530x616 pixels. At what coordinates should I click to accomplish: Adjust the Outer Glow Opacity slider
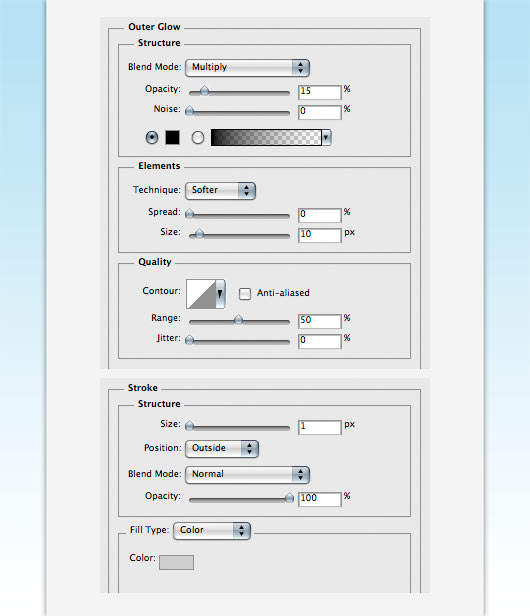204,92
